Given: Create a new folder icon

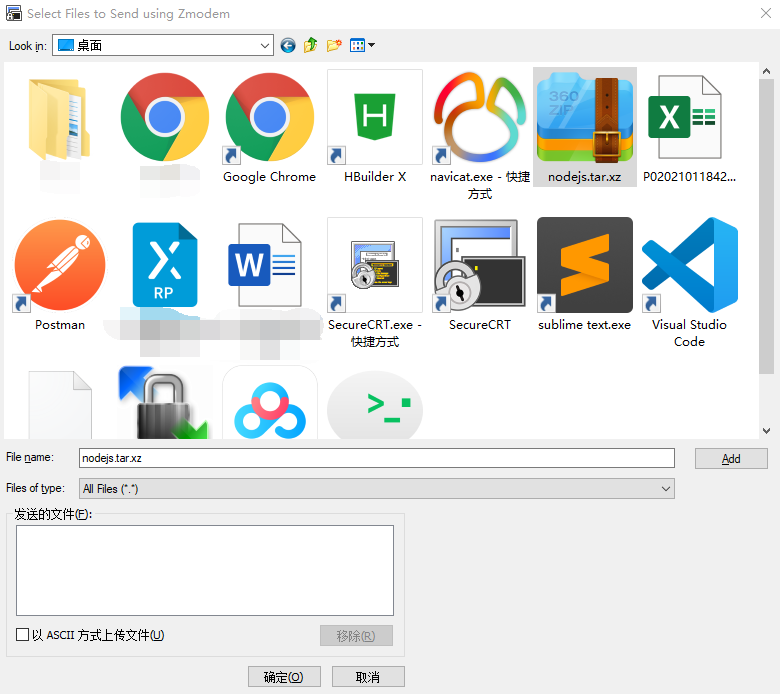Looking at the screenshot, I should pyautogui.click(x=334, y=46).
